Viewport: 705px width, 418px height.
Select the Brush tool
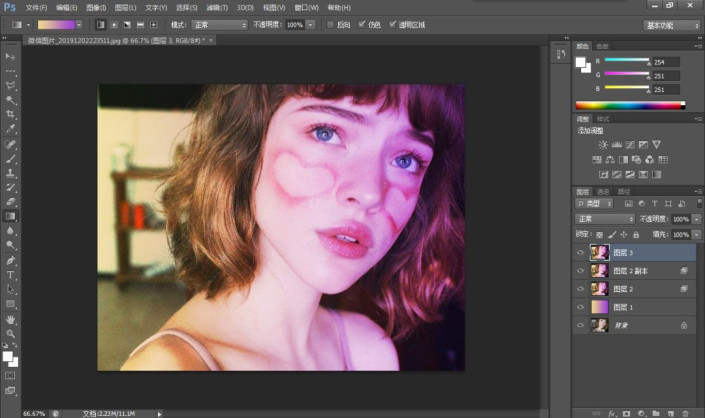click(10, 159)
